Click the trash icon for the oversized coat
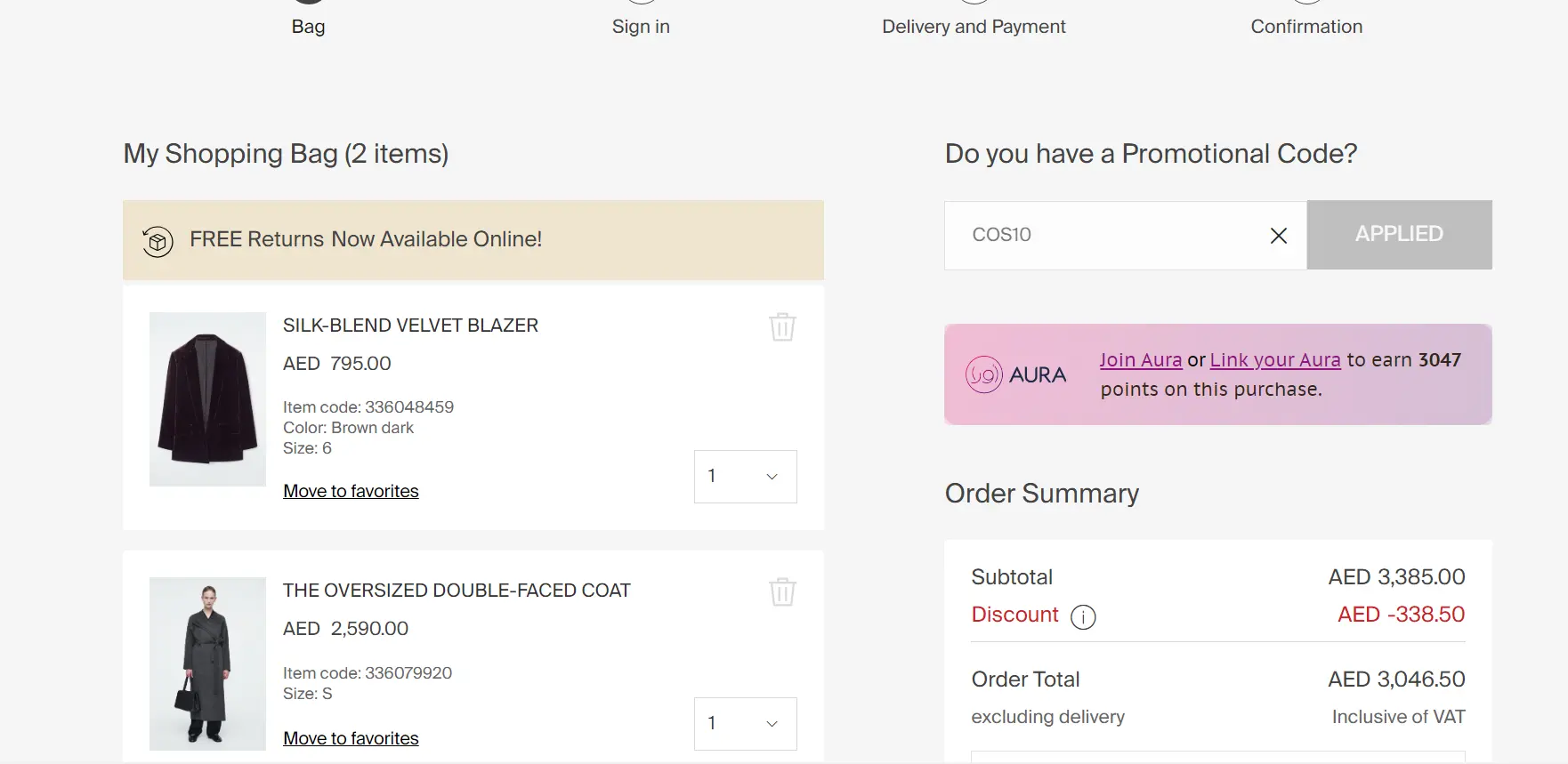 point(782,591)
